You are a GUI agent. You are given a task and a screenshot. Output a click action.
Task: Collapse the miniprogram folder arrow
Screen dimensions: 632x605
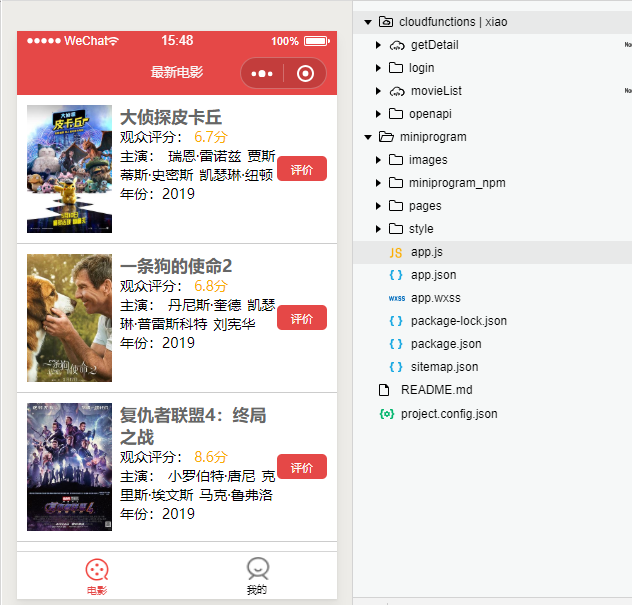click(368, 137)
